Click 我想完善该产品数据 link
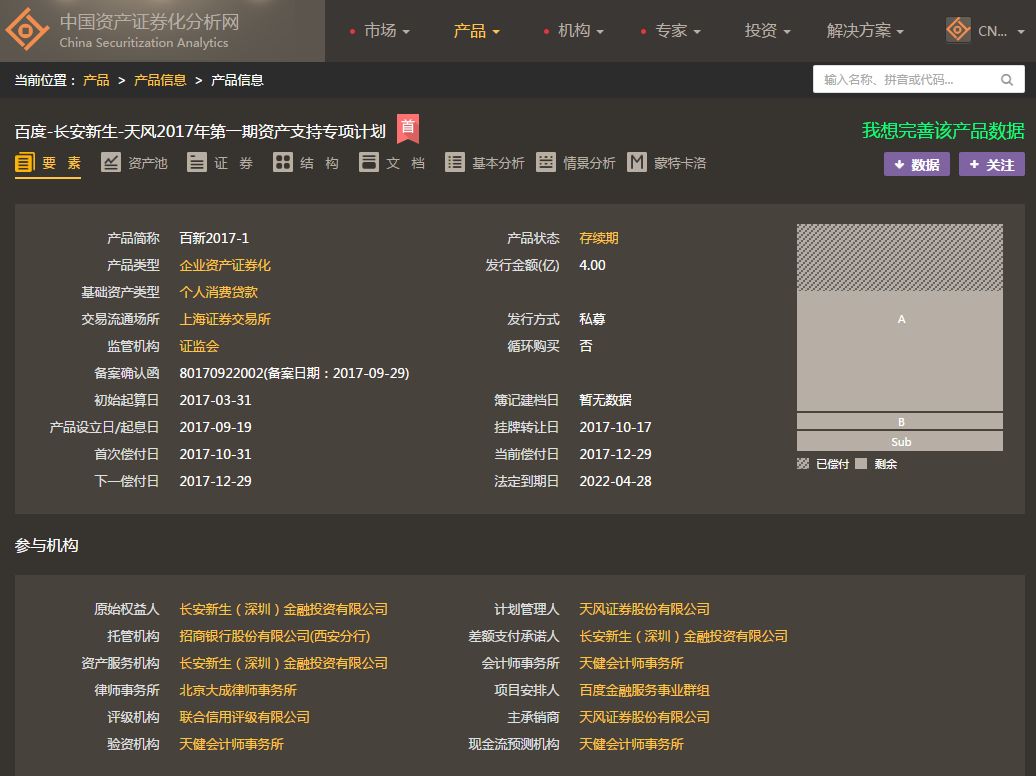Screen dimensions: 1036x776 coord(943,131)
